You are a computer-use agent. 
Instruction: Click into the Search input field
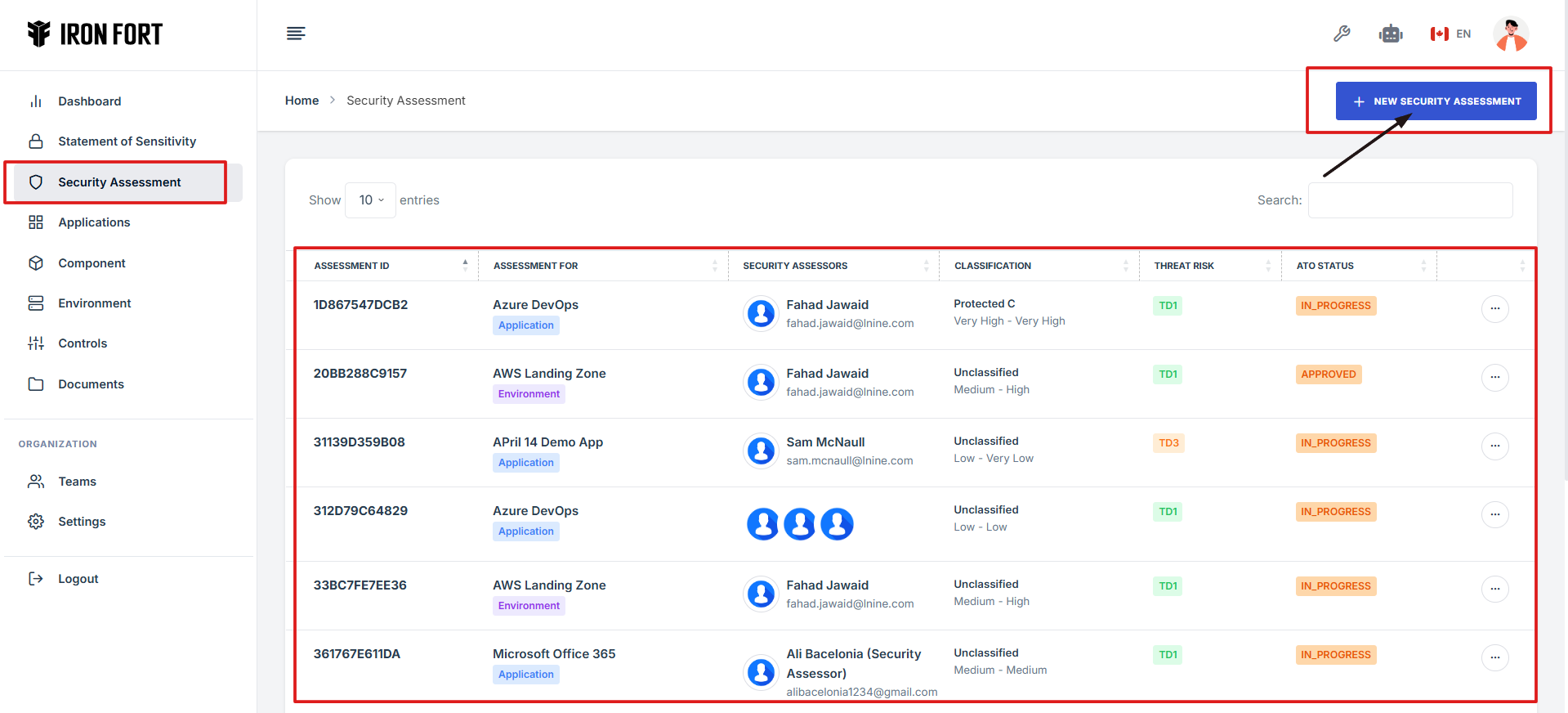1409,200
